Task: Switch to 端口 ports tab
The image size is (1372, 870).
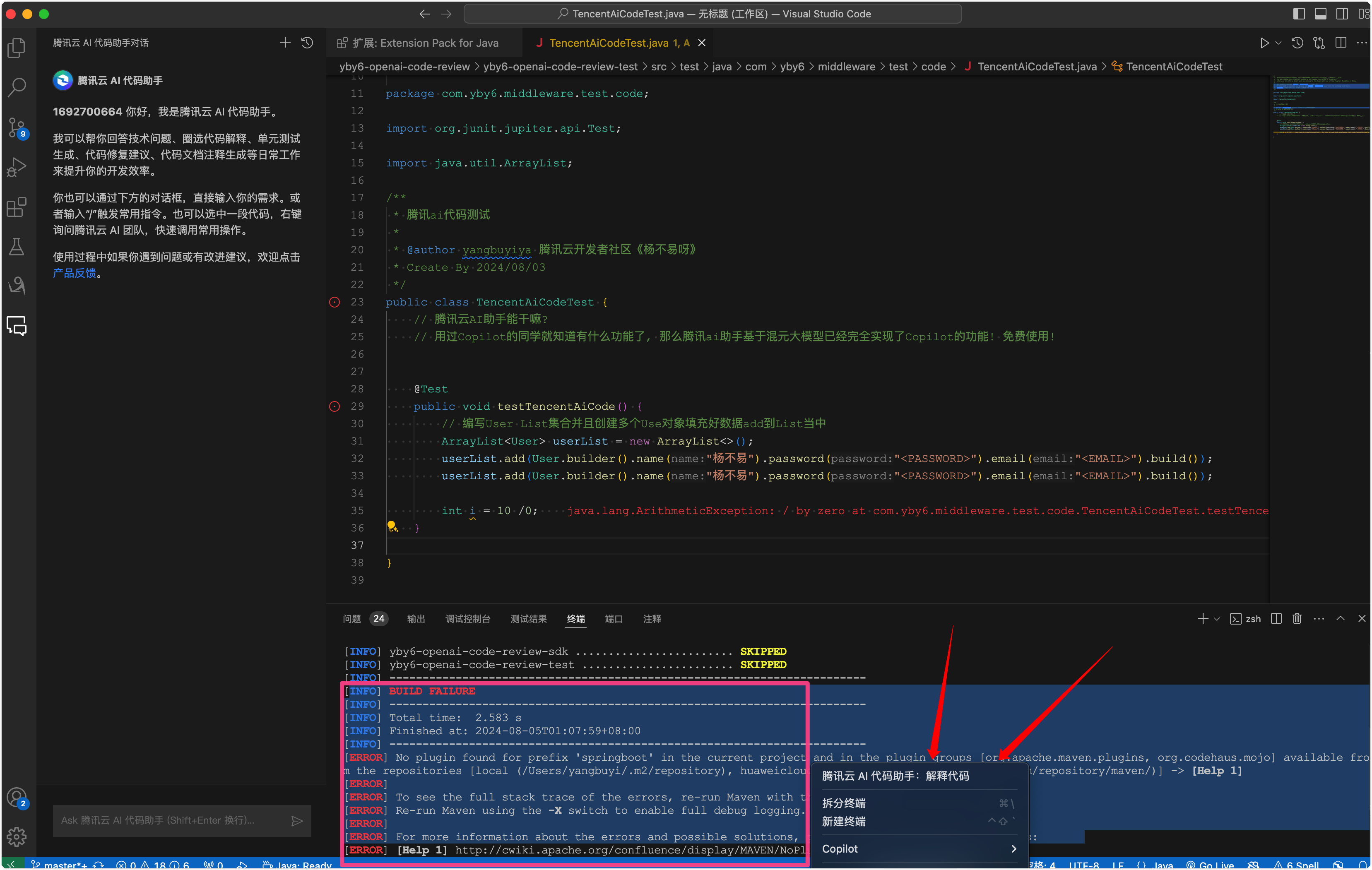Action: tap(614, 619)
